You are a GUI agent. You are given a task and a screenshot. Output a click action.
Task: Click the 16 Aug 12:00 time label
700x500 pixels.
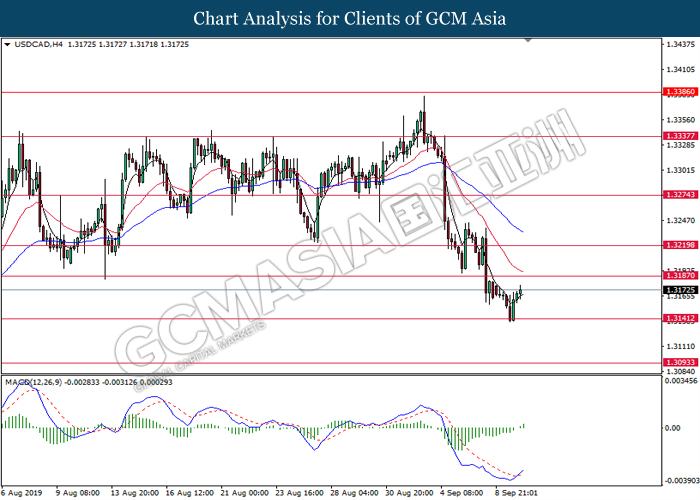coord(190,493)
